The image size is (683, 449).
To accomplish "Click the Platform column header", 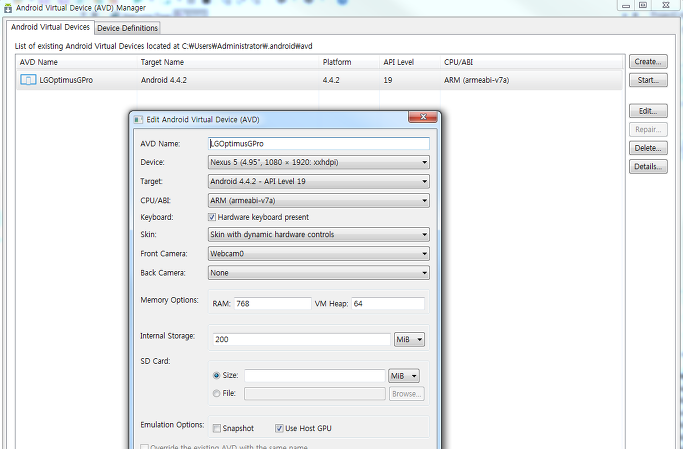I will pos(349,62).
